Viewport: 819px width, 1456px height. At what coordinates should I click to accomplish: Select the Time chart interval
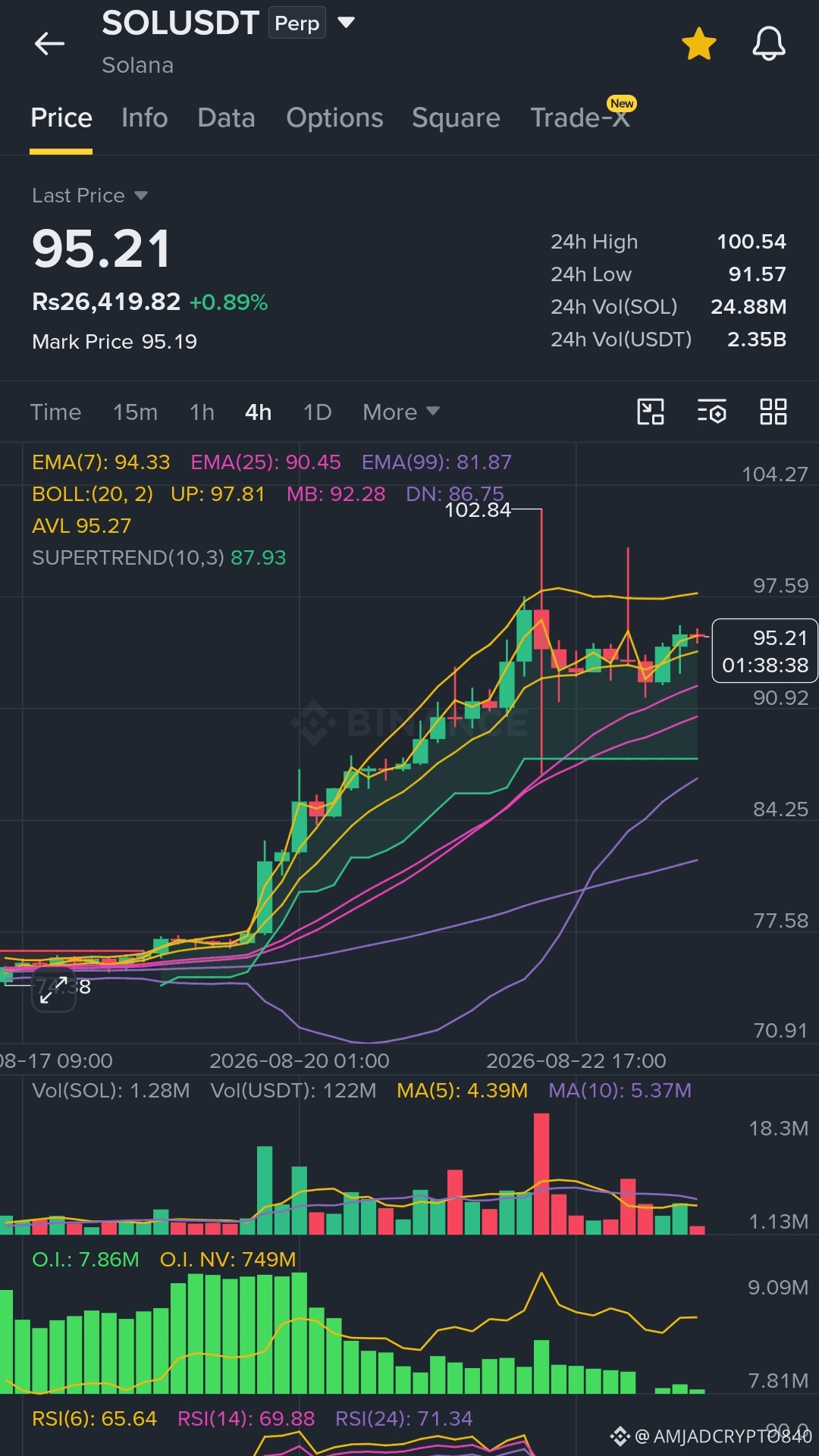(x=55, y=412)
